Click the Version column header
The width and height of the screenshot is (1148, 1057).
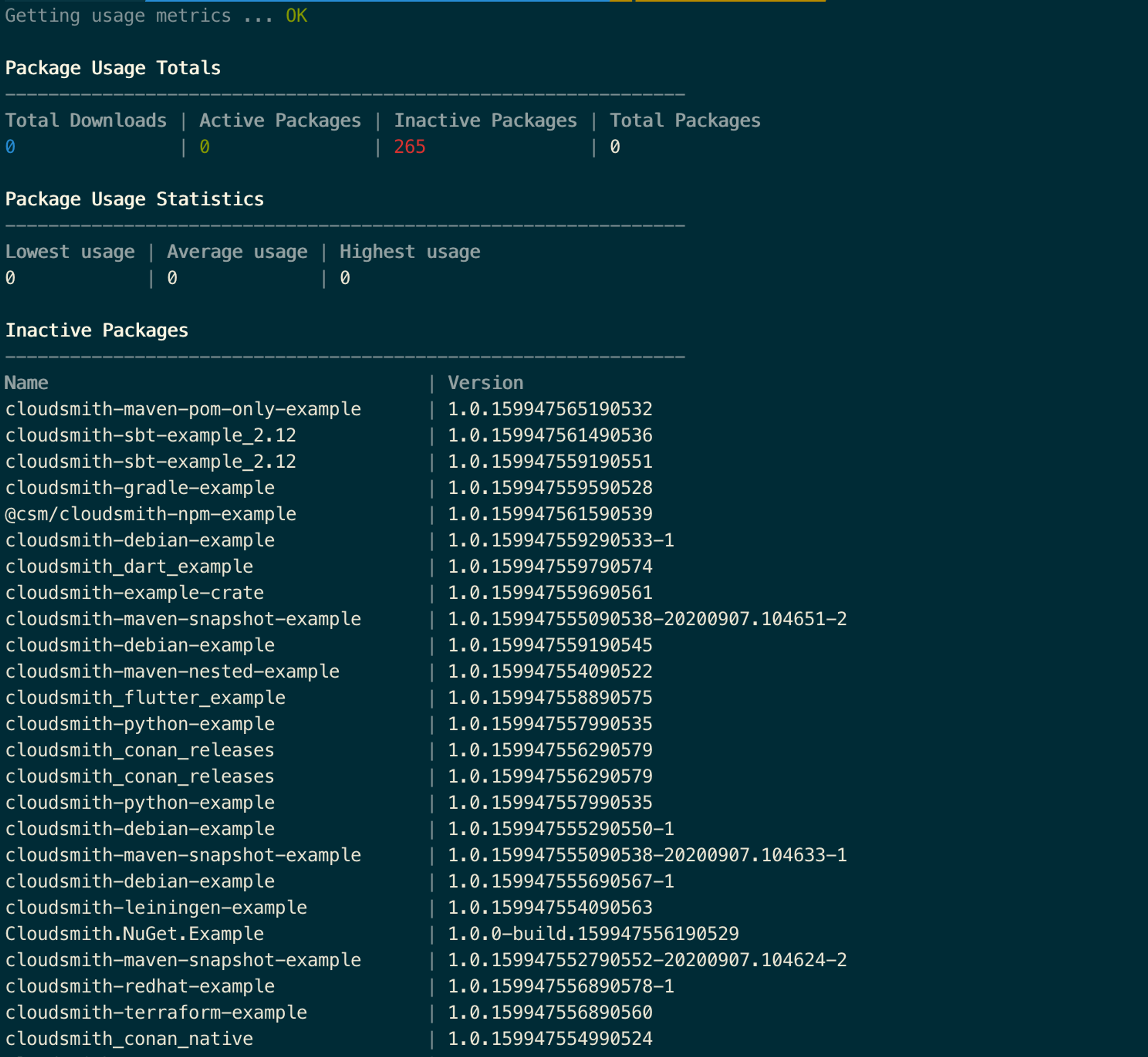[485, 383]
